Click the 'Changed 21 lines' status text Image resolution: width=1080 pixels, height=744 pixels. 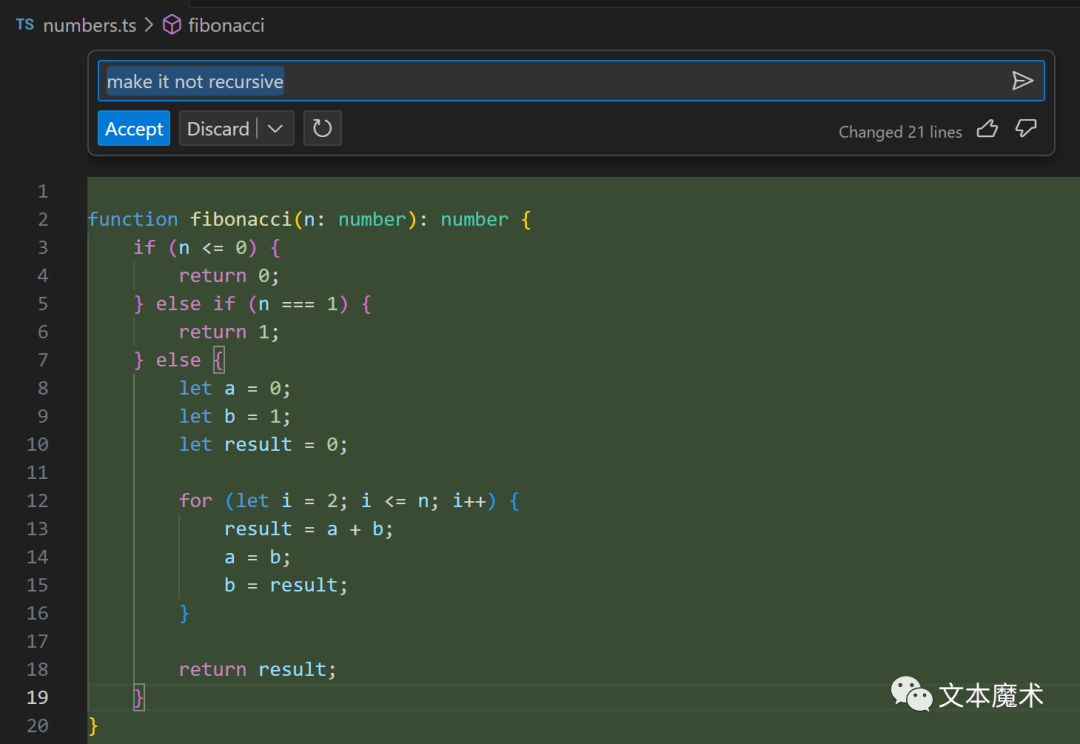(900, 132)
